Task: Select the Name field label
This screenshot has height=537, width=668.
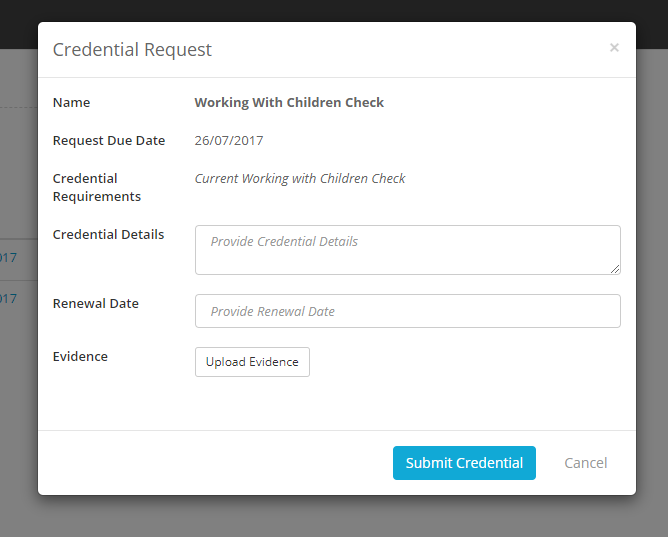Action: point(71,102)
